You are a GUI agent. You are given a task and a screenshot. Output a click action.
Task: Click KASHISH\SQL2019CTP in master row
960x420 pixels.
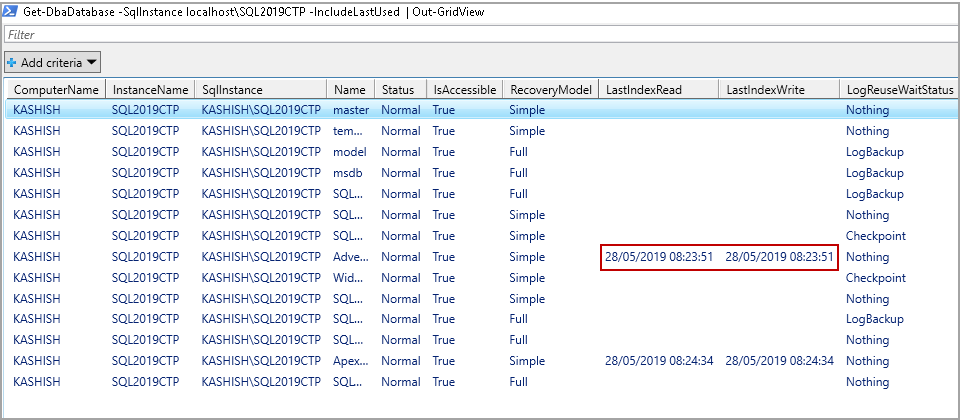pos(261,110)
